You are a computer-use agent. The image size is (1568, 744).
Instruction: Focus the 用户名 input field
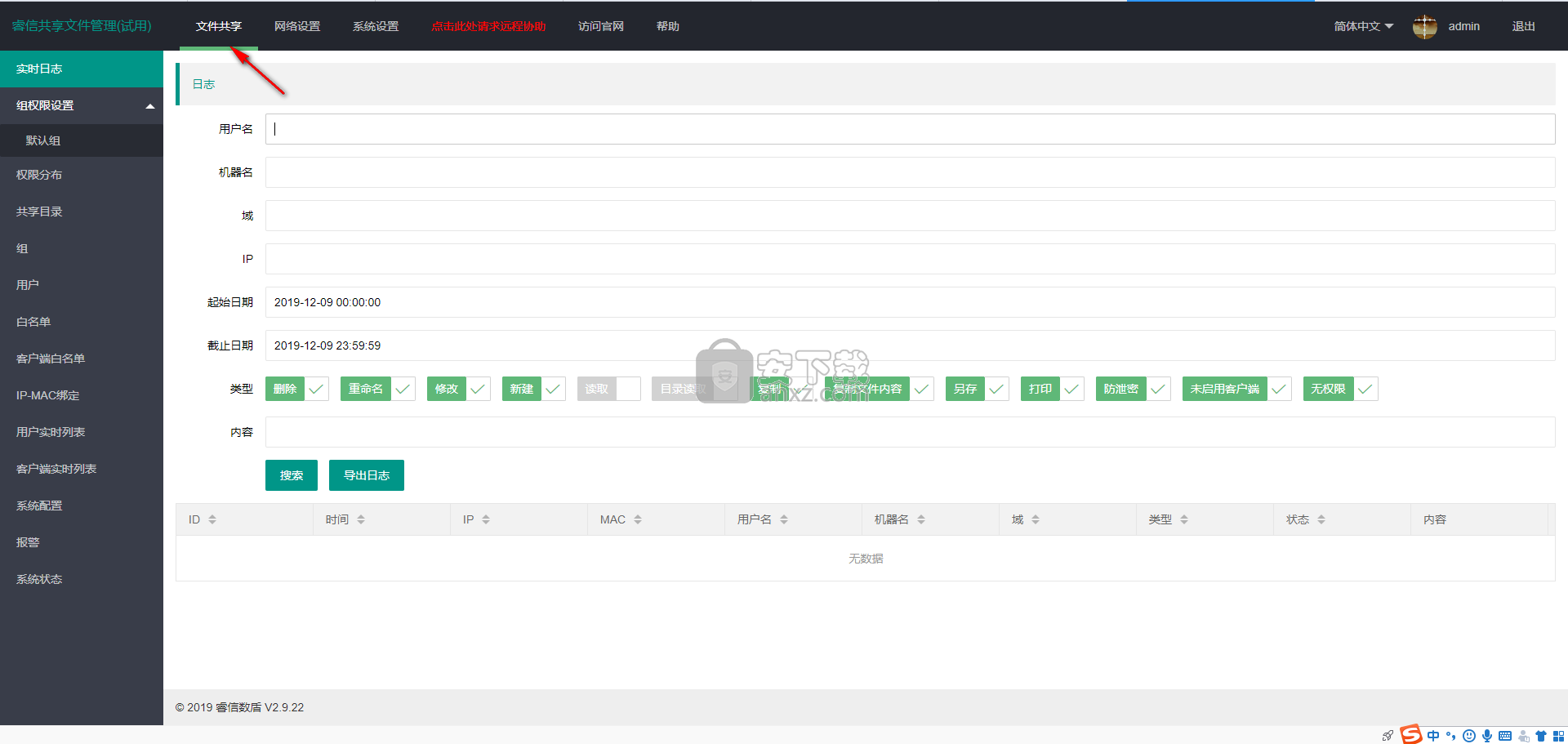pyautogui.click(x=910, y=129)
